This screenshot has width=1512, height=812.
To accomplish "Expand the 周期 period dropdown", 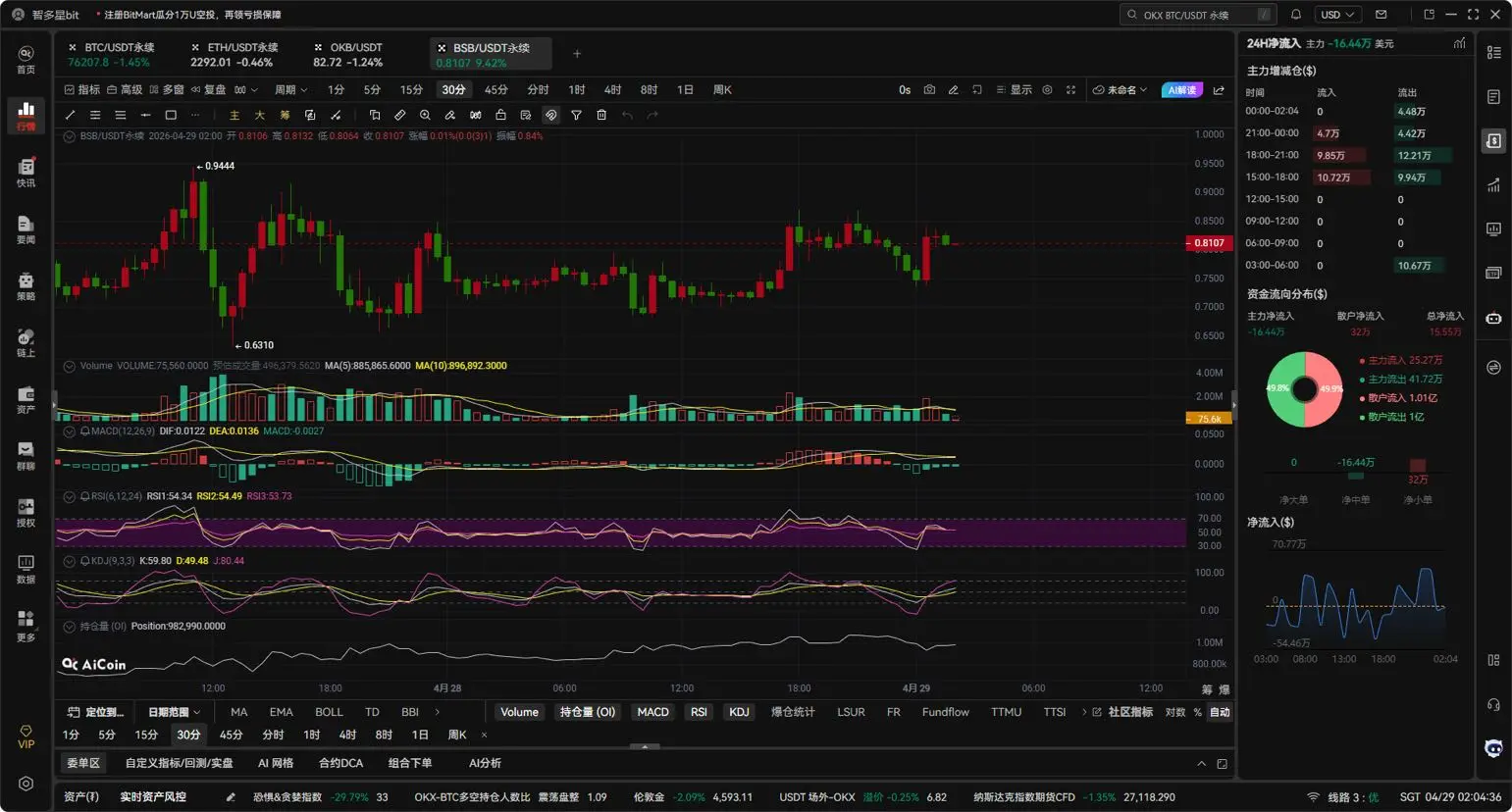I will (x=290, y=90).
